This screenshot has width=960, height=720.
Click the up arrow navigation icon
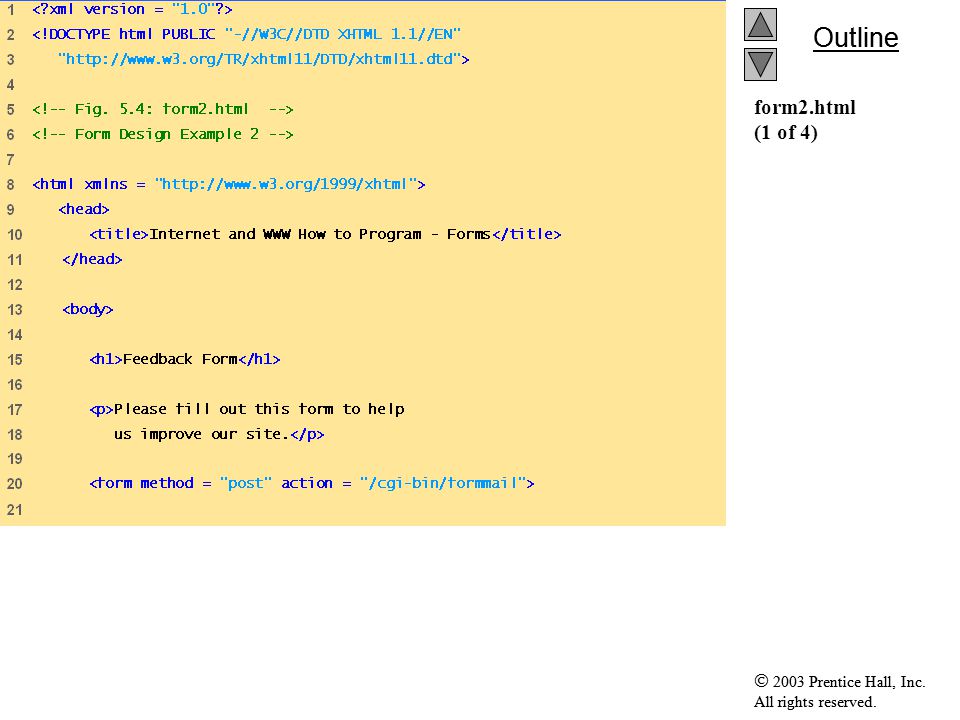[760, 24]
